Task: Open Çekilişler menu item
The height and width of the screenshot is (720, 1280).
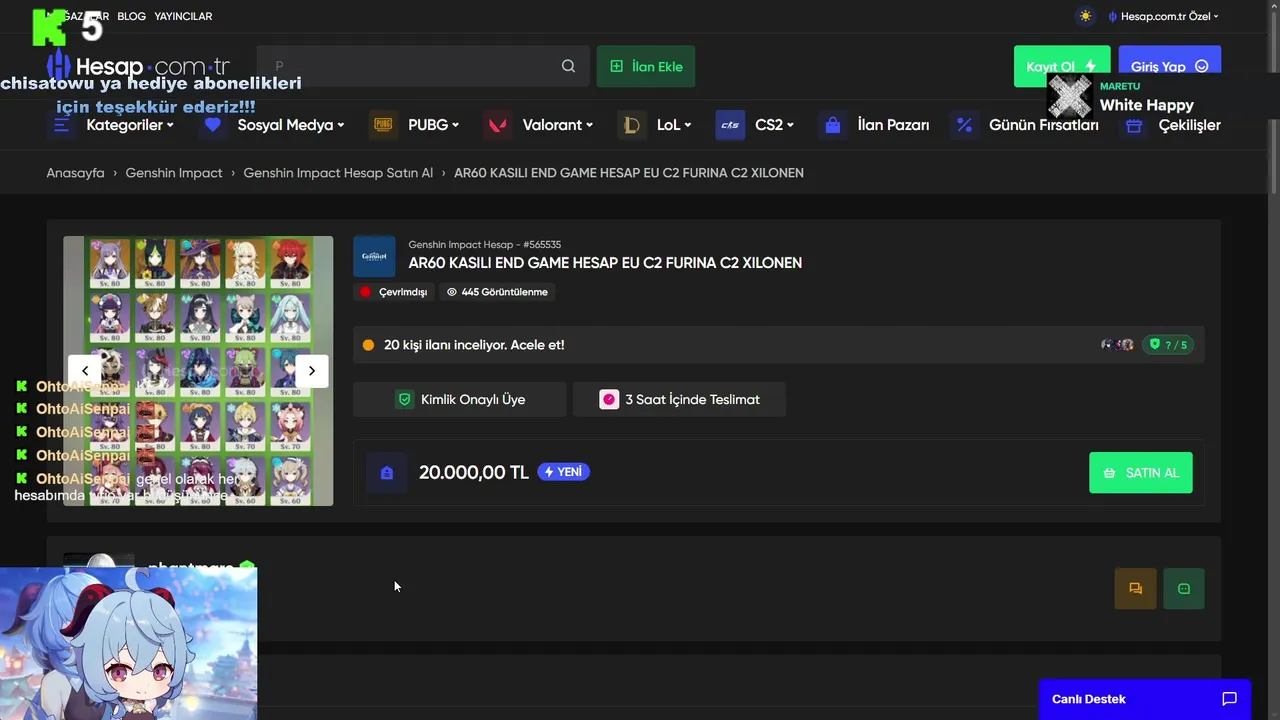Action: [1189, 125]
